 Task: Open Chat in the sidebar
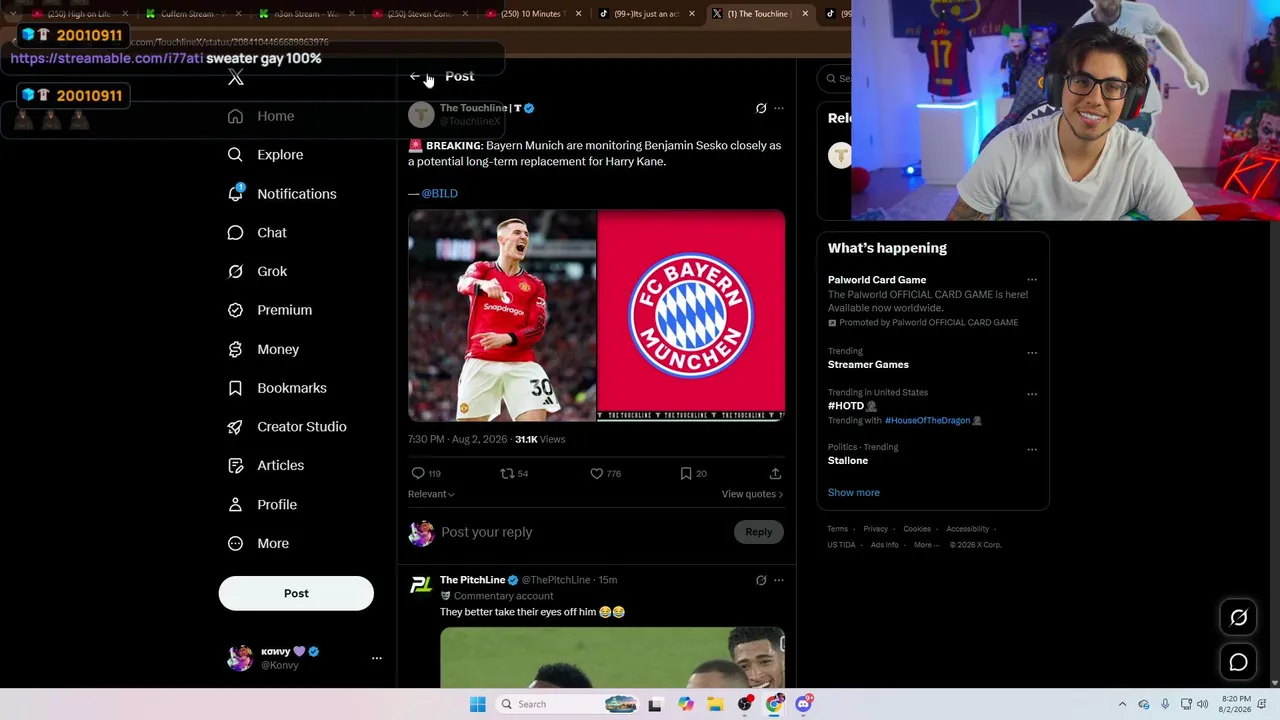pos(257,233)
